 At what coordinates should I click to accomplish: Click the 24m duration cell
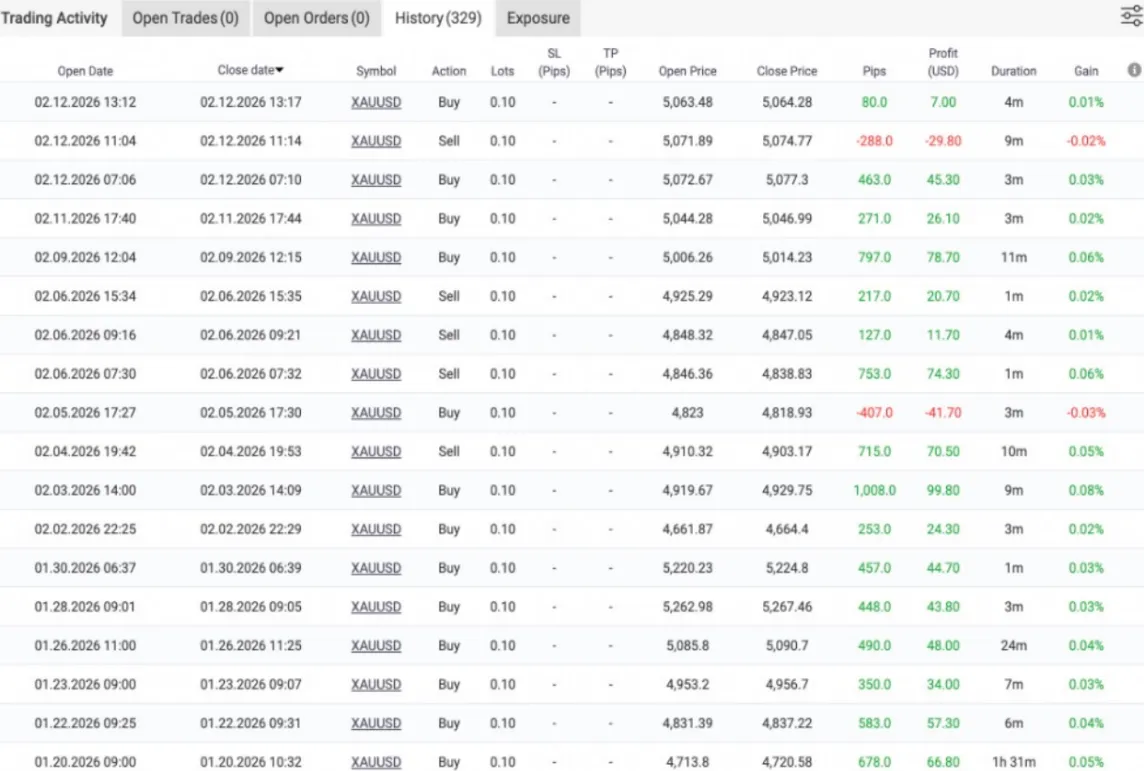(1013, 646)
